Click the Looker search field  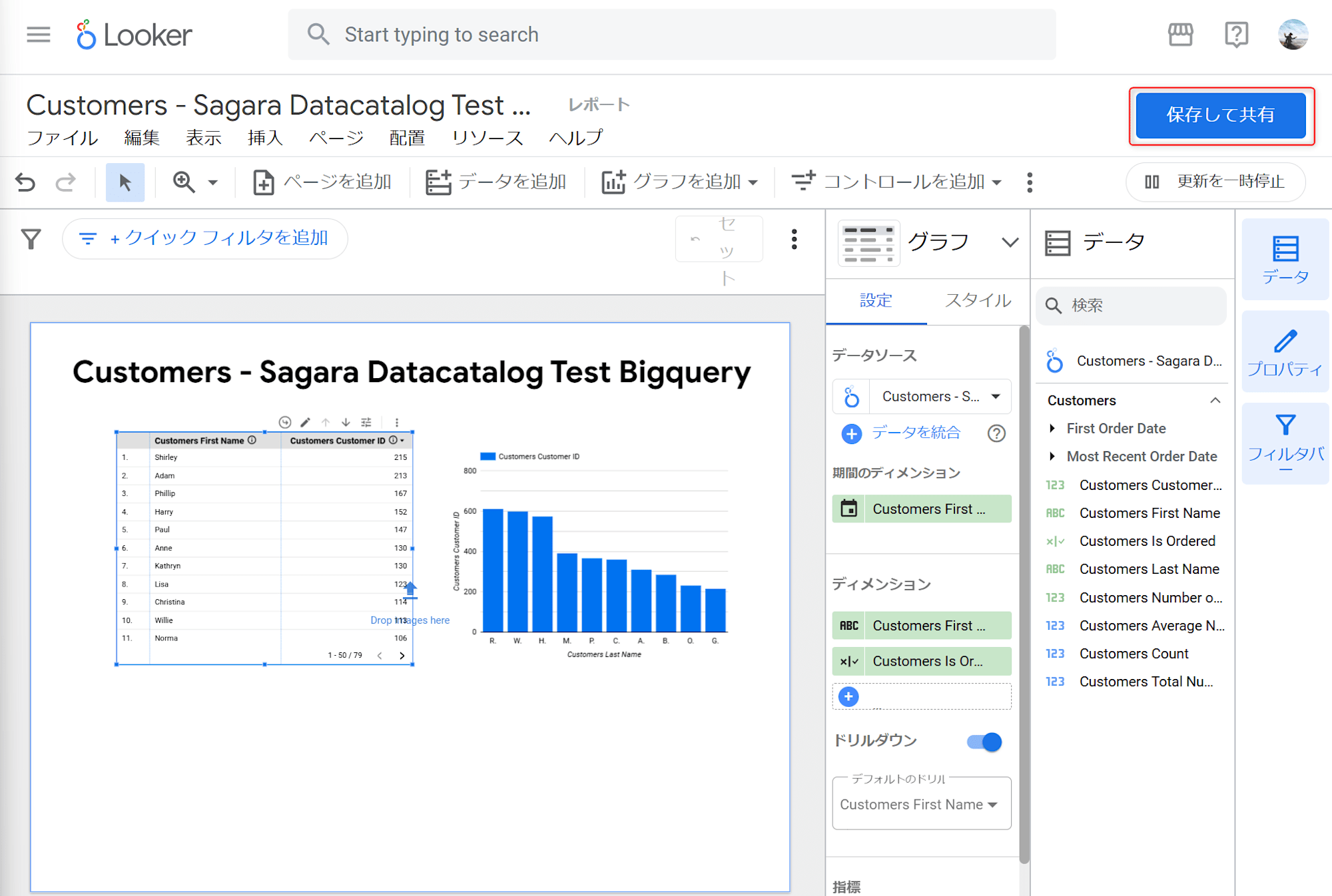pos(672,34)
